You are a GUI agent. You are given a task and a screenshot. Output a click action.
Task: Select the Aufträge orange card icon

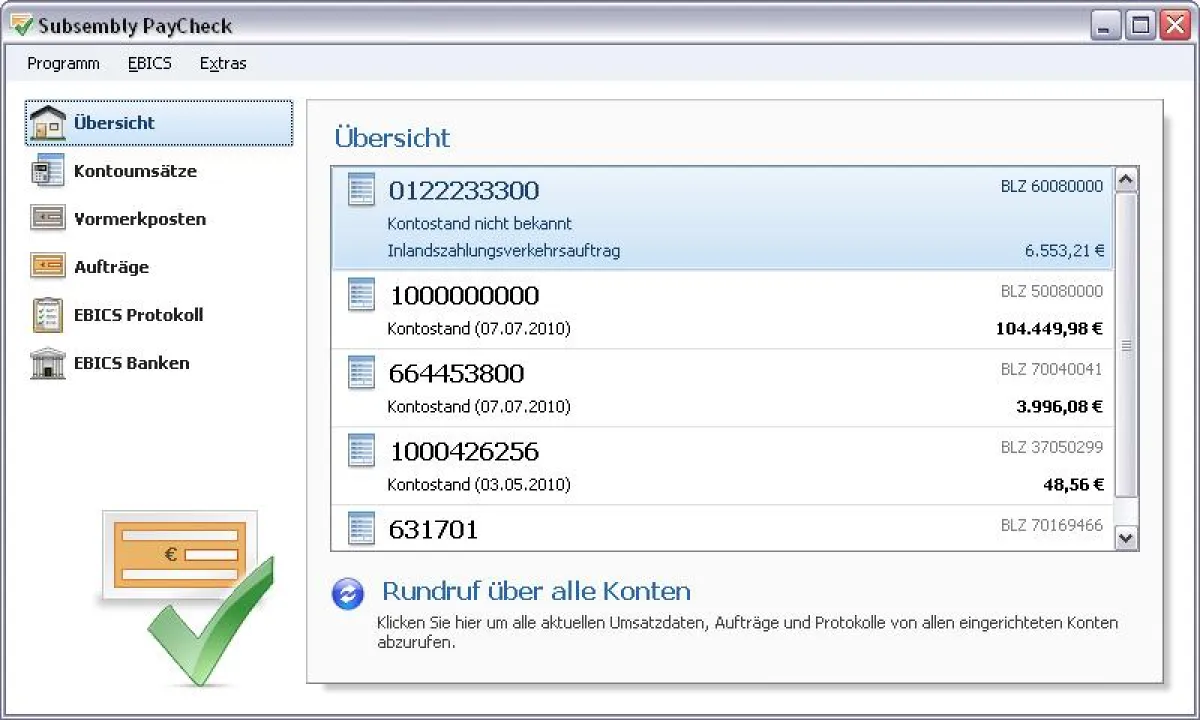[47, 267]
